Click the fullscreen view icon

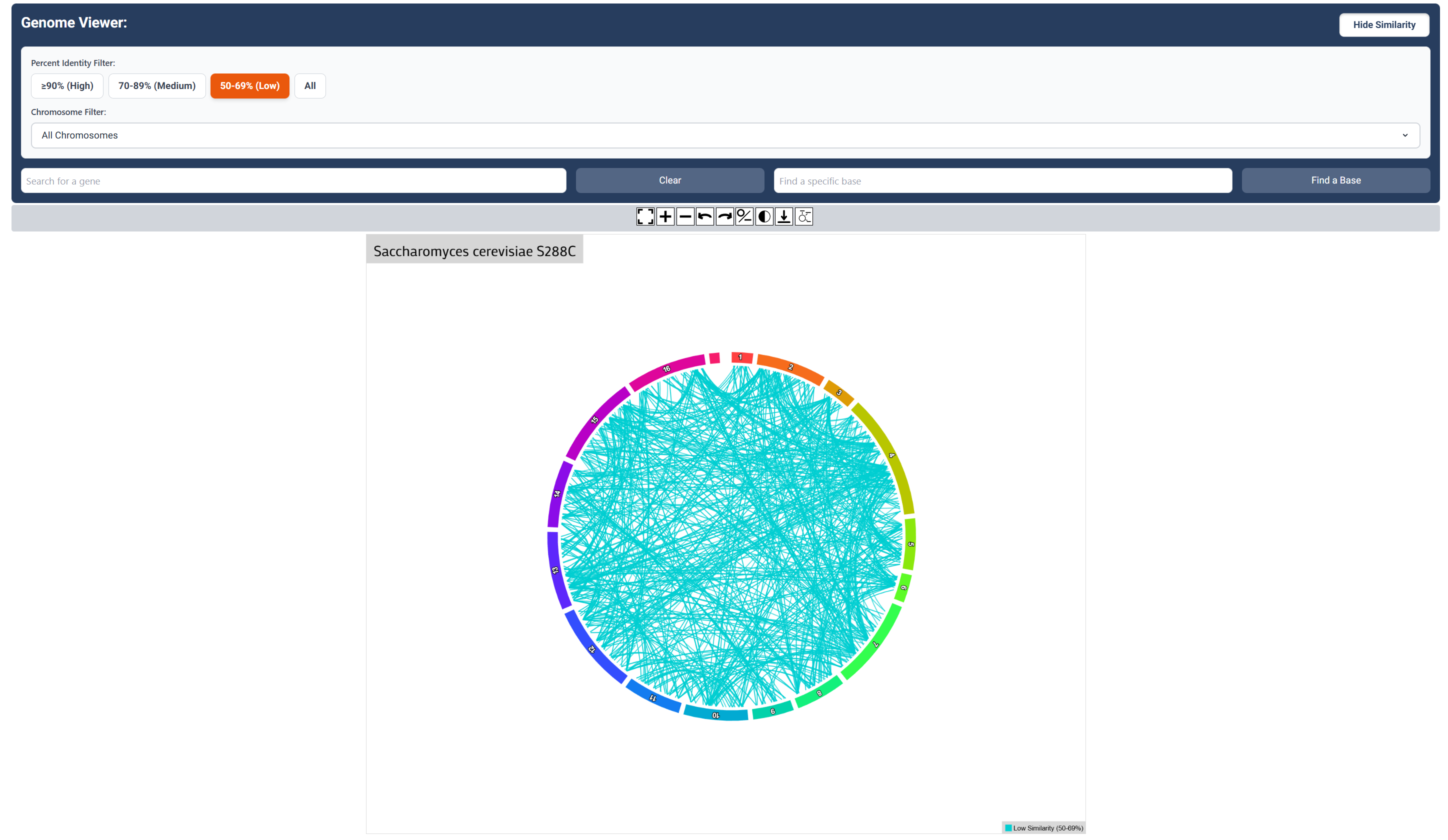pos(645,216)
